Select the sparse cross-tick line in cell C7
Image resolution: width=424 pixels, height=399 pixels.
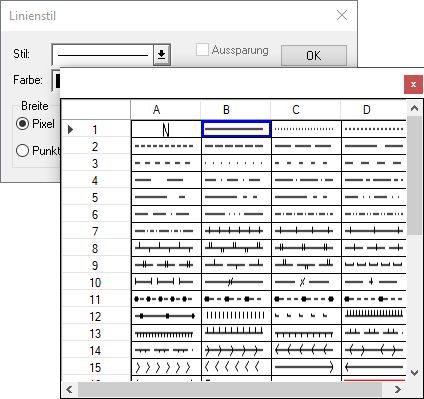tap(306, 231)
